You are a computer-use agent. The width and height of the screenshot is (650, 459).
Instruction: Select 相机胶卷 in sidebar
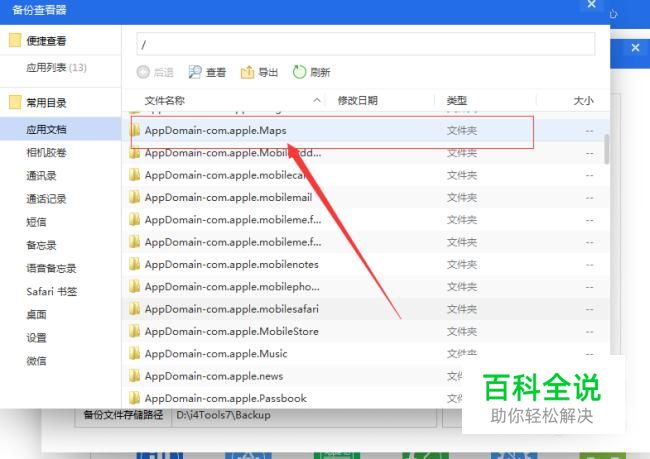[46, 153]
